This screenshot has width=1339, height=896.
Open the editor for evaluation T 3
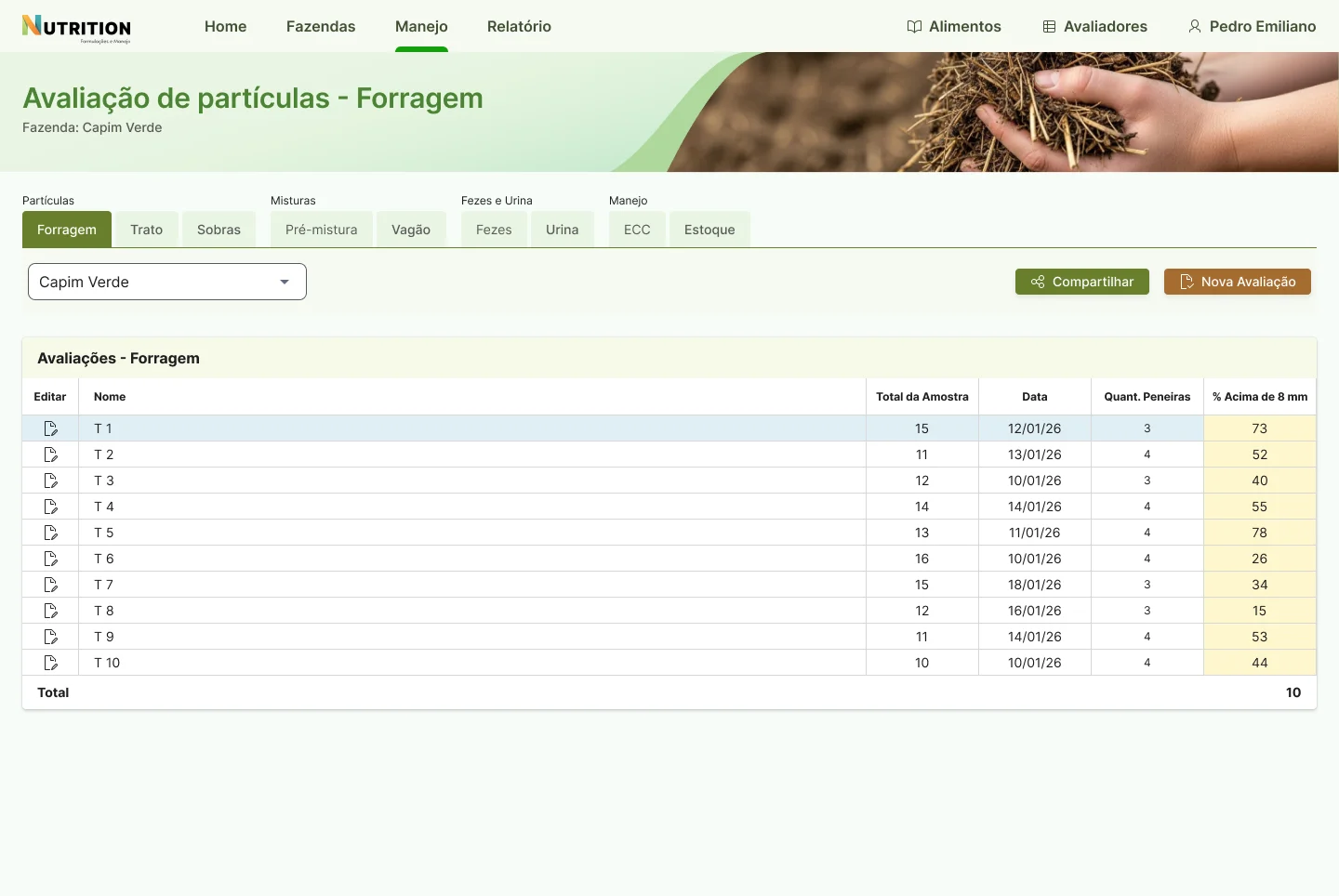click(x=51, y=481)
